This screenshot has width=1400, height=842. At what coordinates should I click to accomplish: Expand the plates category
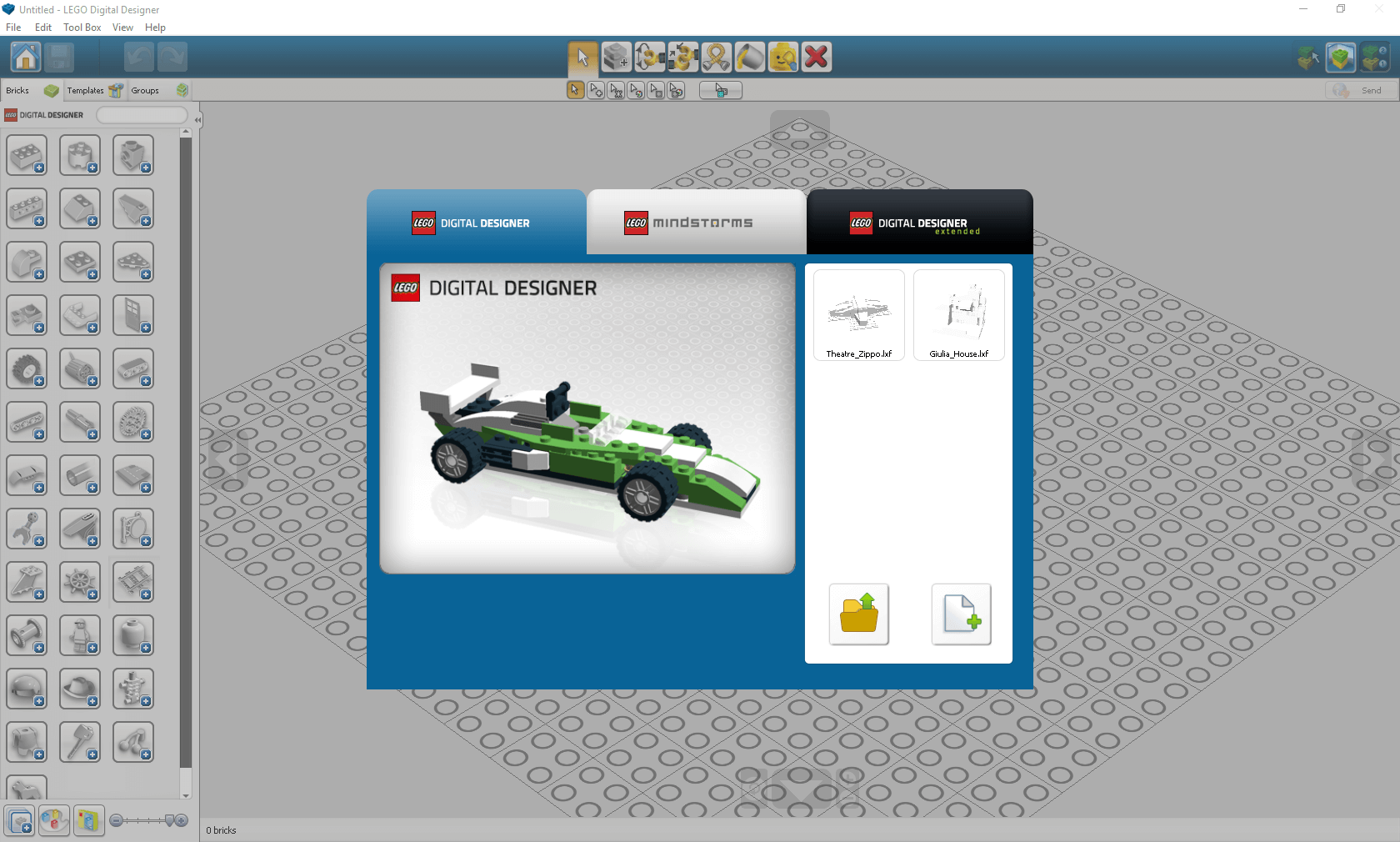80,262
